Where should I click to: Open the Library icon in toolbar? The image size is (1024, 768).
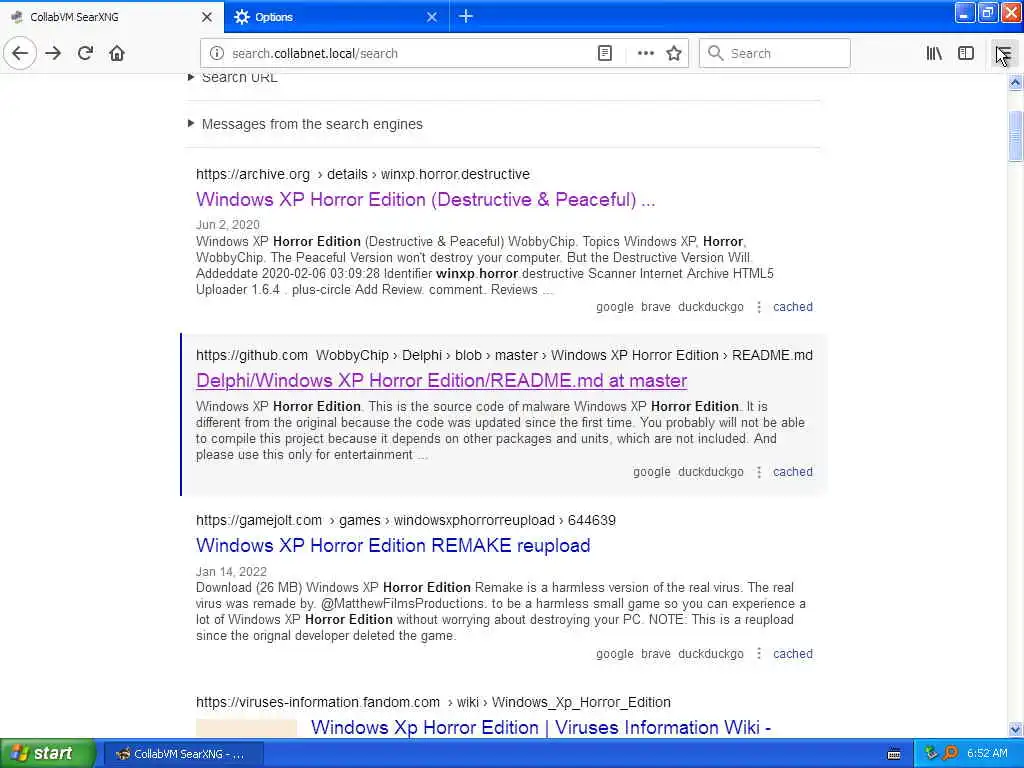pos(934,53)
